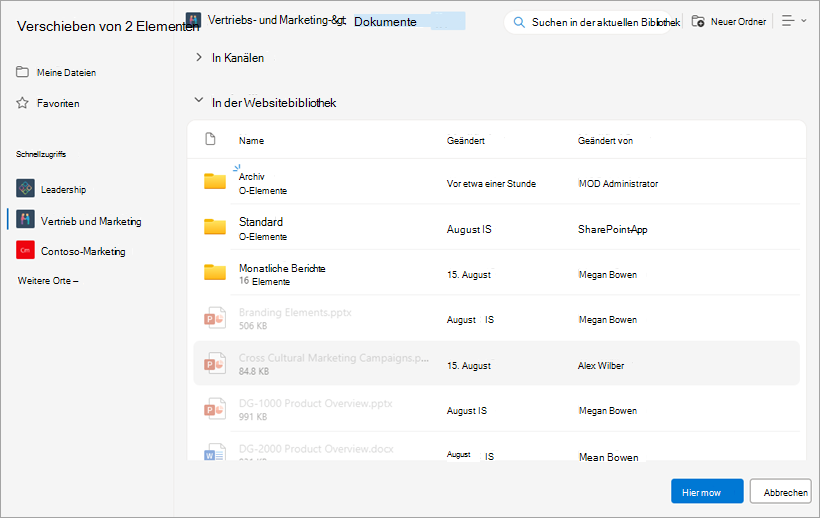Click 991 KB size text

coord(253,417)
